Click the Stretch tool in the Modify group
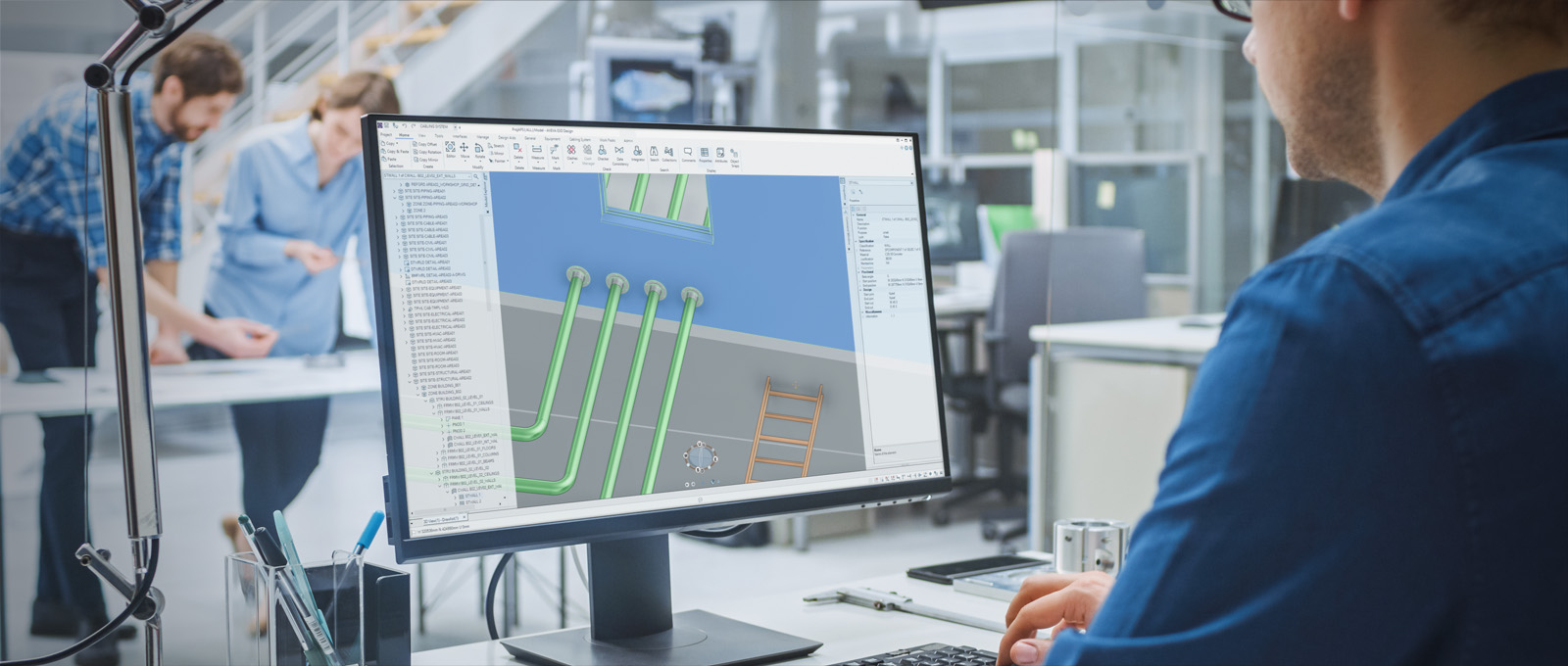 (x=496, y=145)
